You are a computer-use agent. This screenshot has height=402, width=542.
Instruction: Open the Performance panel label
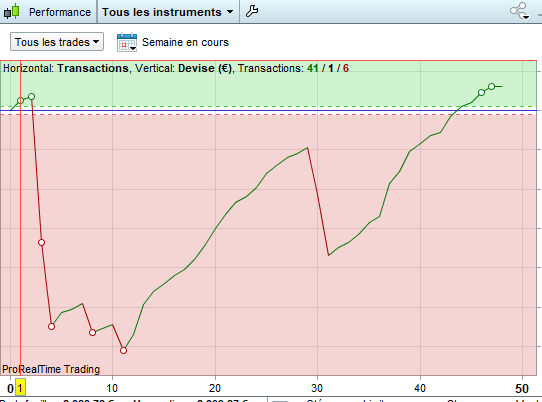(60, 12)
